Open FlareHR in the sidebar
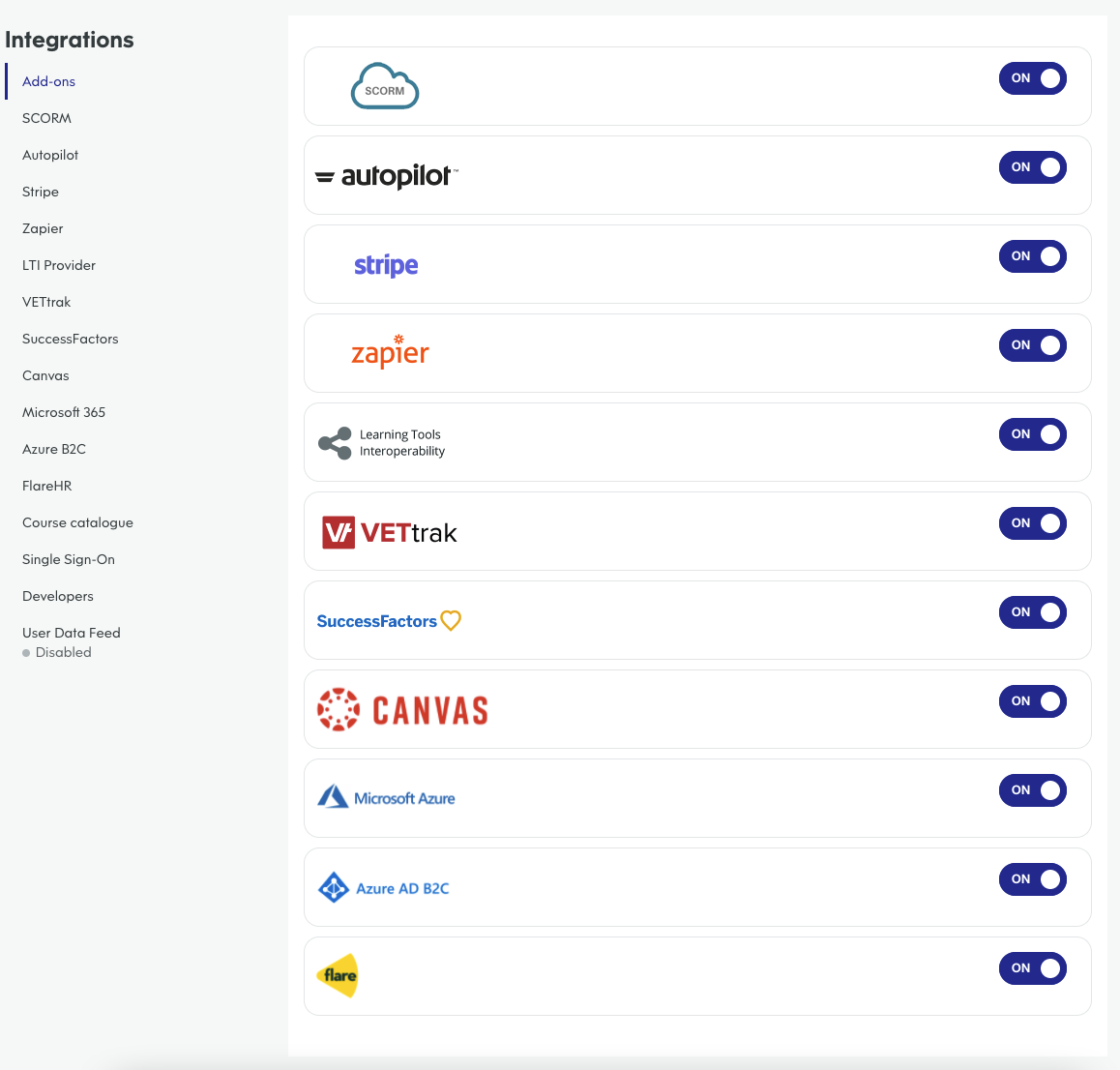This screenshot has height=1070, width=1120. [47, 486]
